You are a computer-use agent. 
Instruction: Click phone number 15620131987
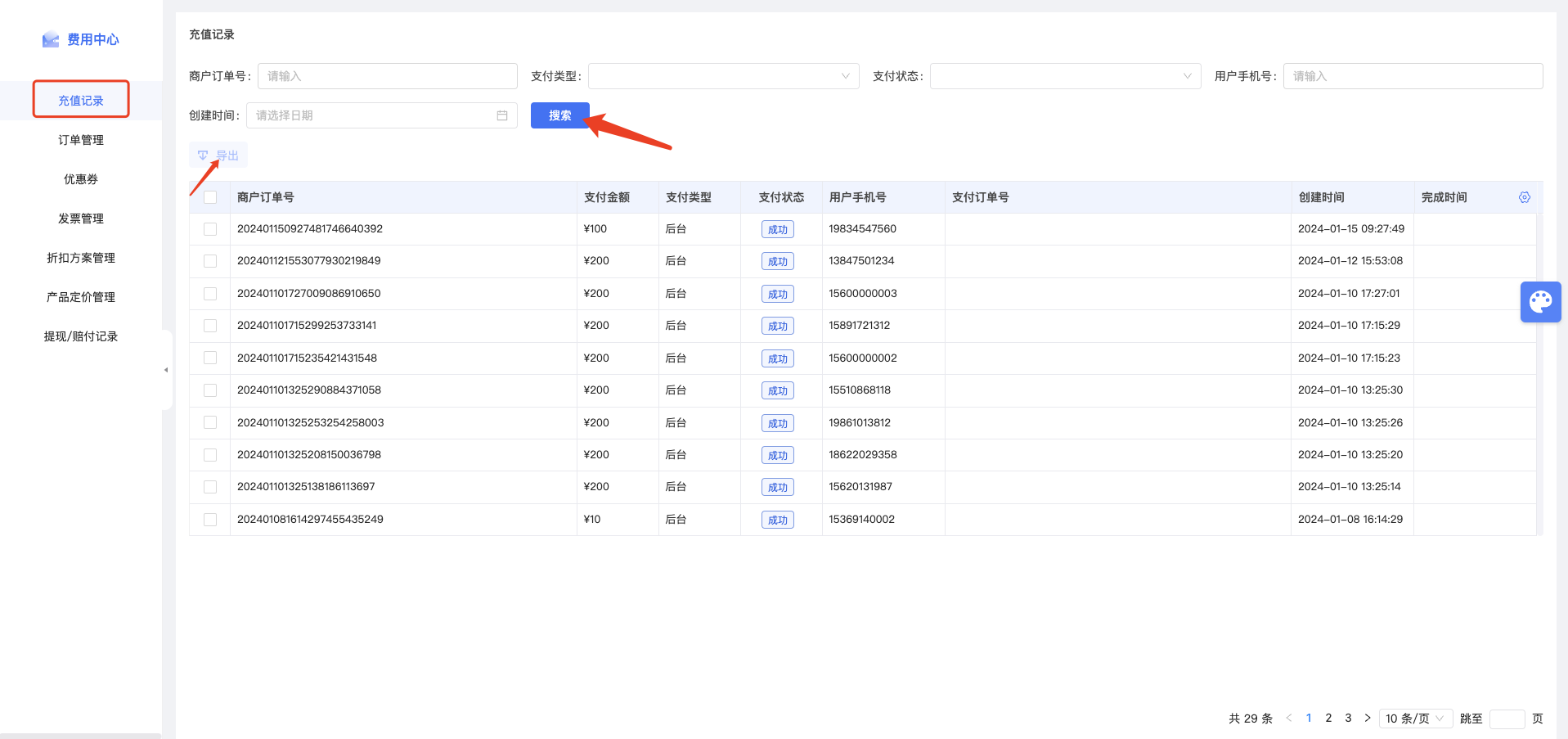pyautogui.click(x=860, y=487)
